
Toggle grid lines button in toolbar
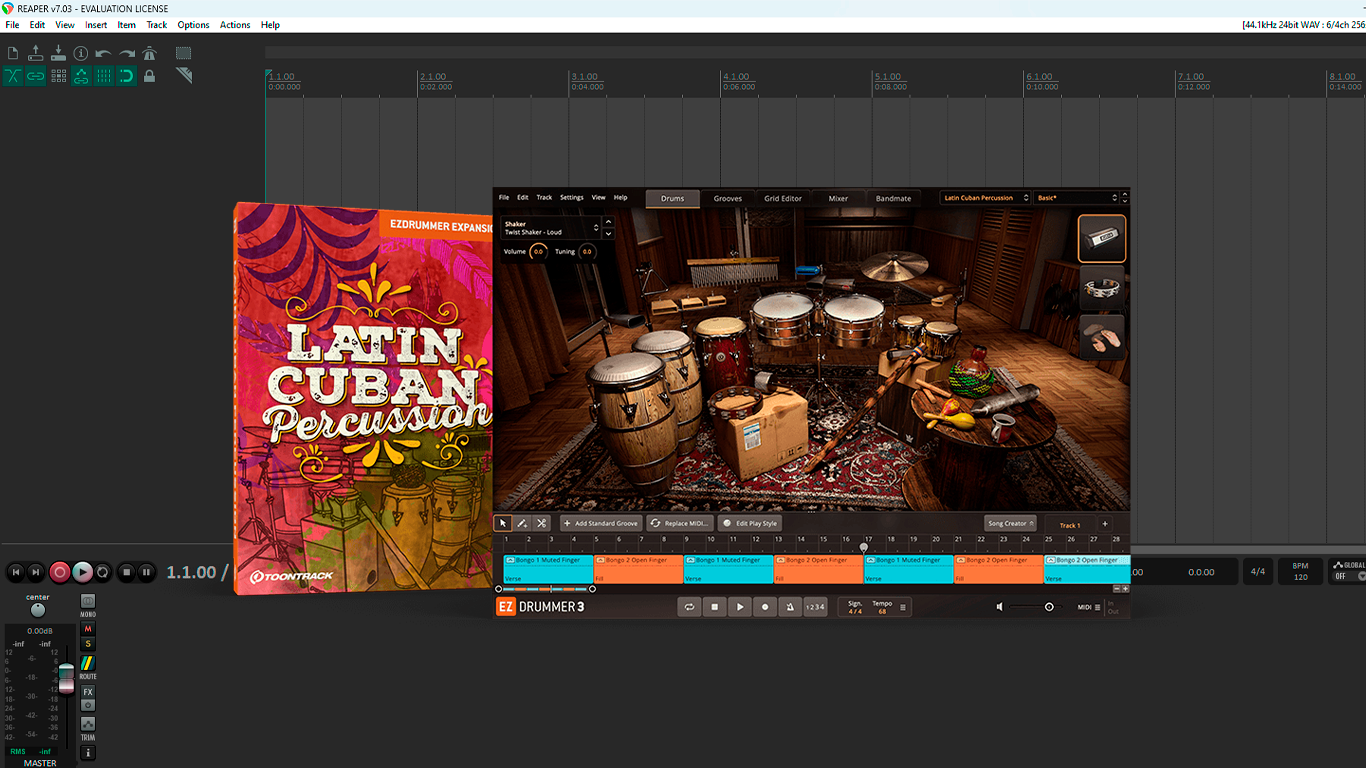coord(104,76)
